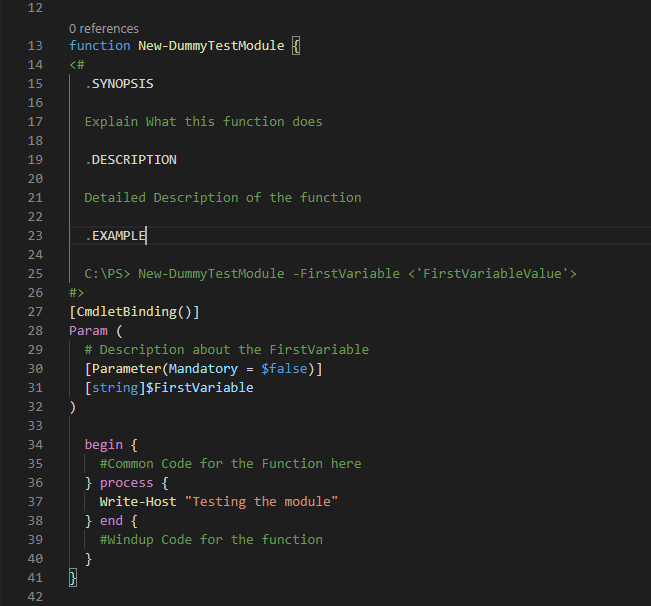
Task: Click the "#Windup Code for the function" comment
Action: (211, 540)
